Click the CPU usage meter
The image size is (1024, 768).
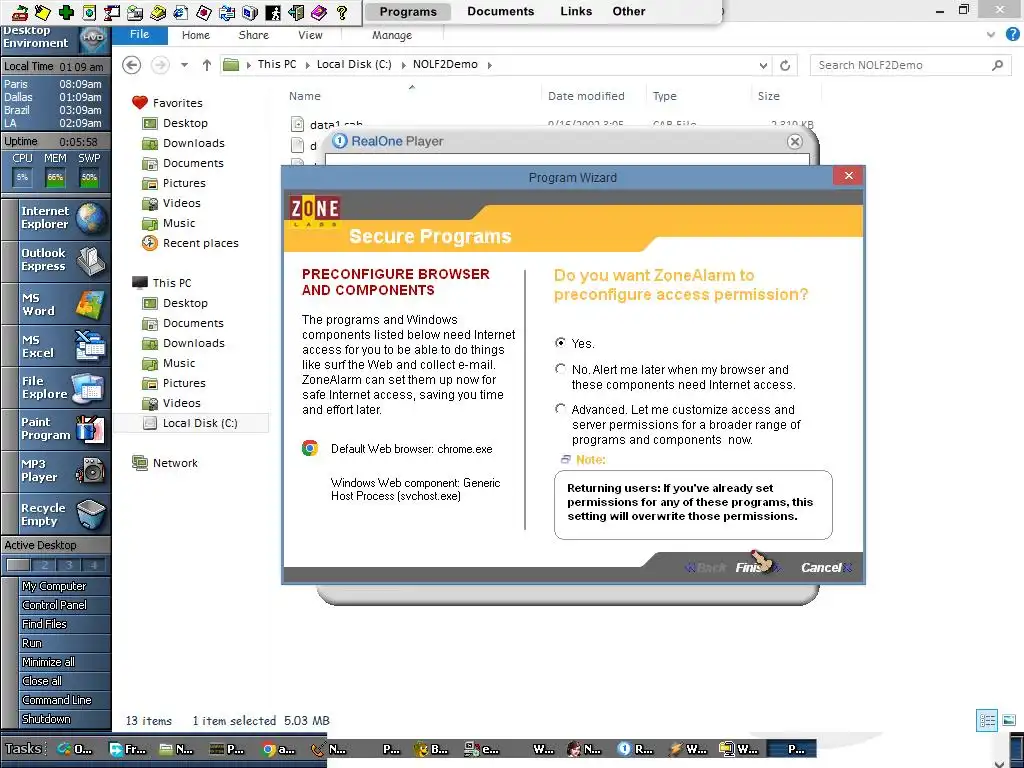tap(22, 177)
